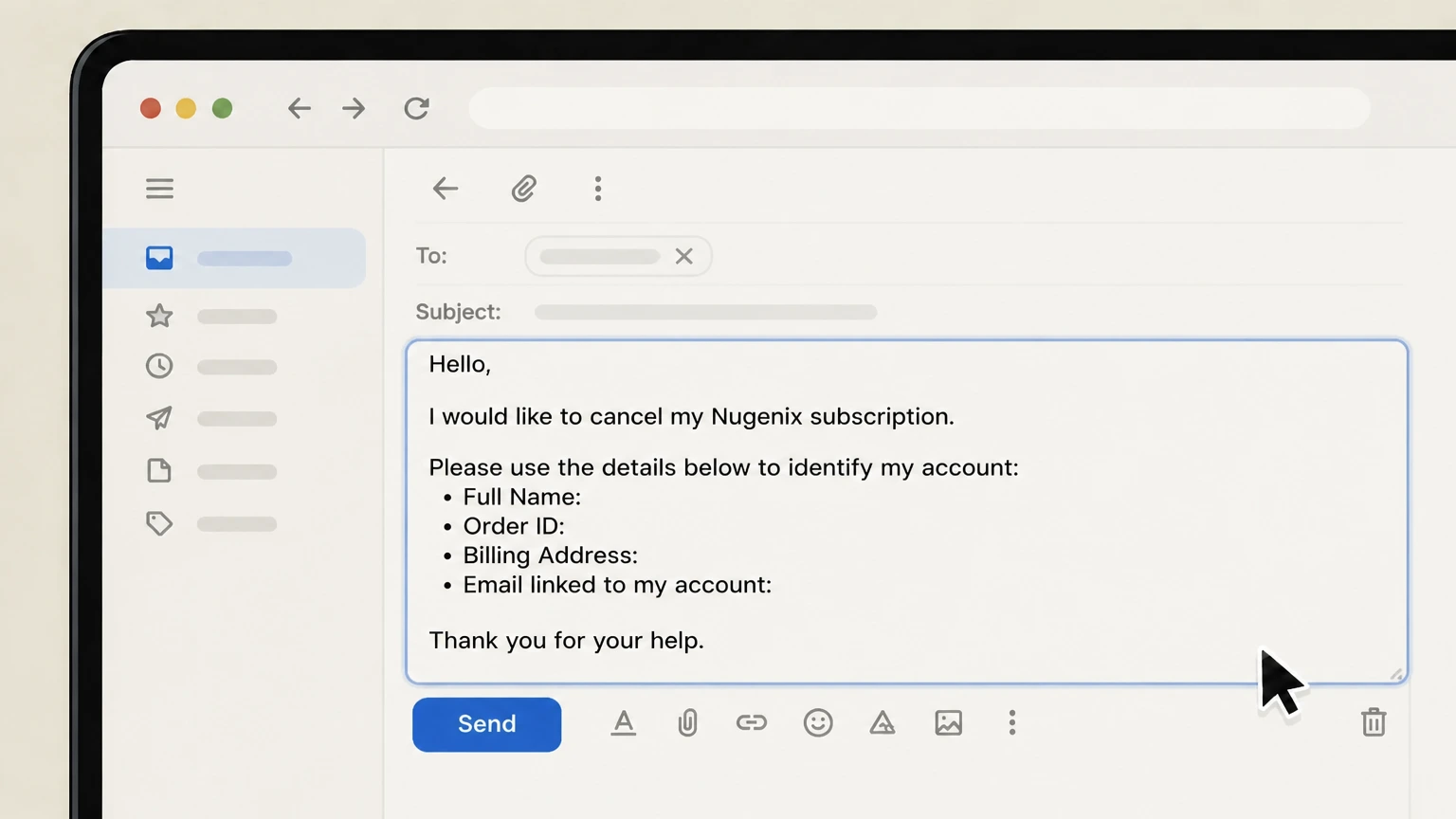Click the text 'Billing Address:'
This screenshot has width=1456, height=819.
point(550,555)
